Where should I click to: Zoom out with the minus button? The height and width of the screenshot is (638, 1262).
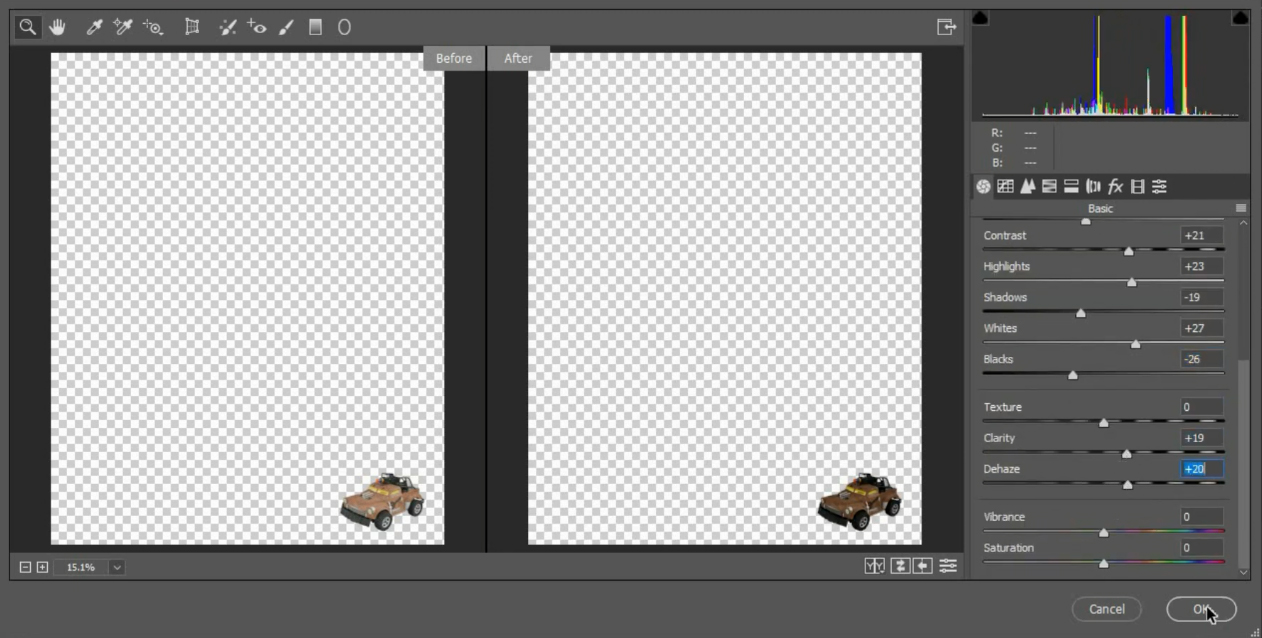[x=26, y=567]
